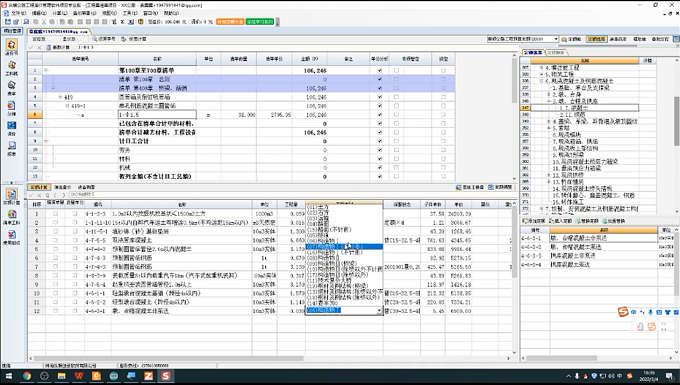Toggle the lock checkbox in bill row 5
The height and width of the screenshot is (385, 680).
[443, 106]
